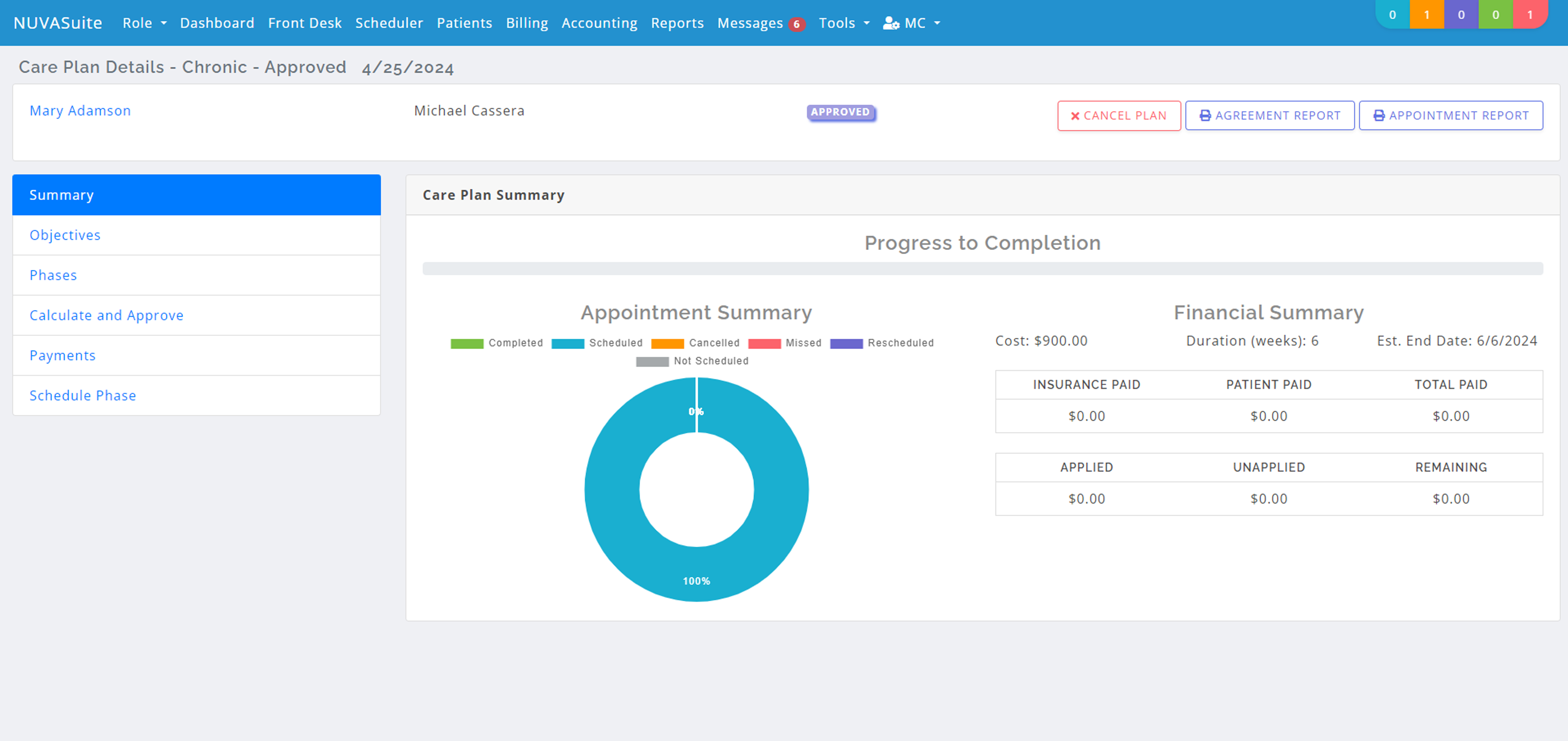Go to Dashboard in top navigation
This screenshot has width=1568, height=741.
217,23
